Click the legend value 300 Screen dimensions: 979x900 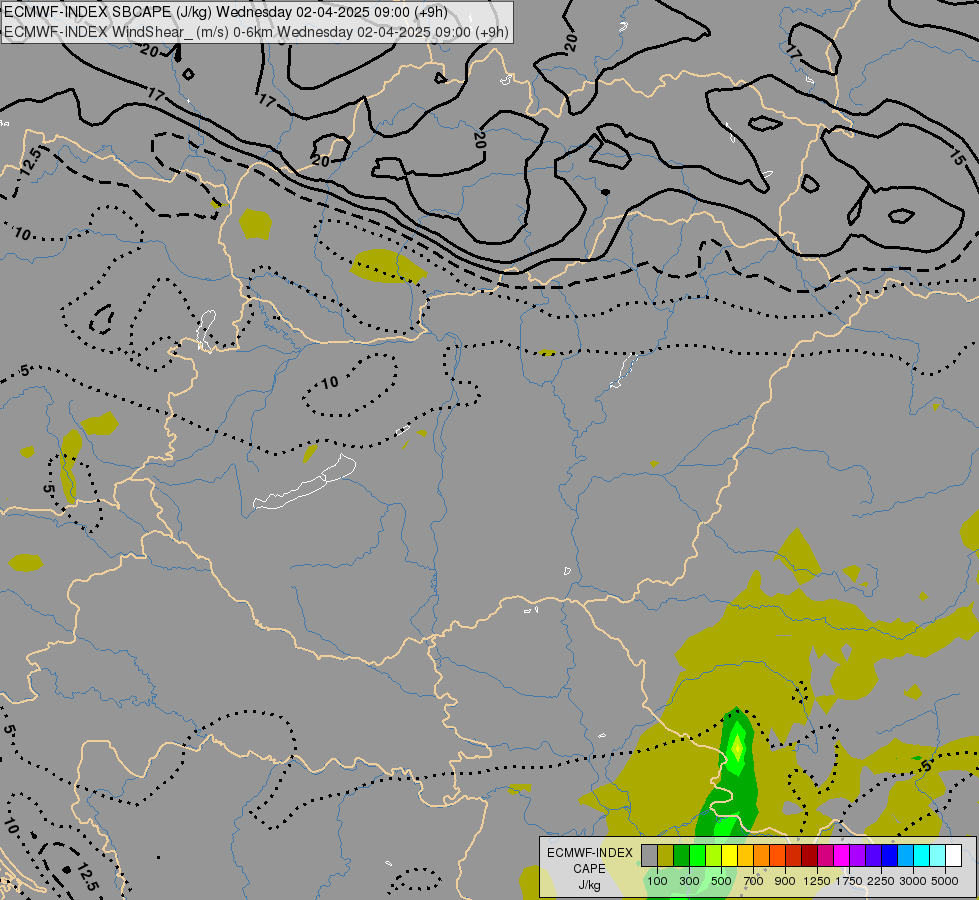coord(689,881)
